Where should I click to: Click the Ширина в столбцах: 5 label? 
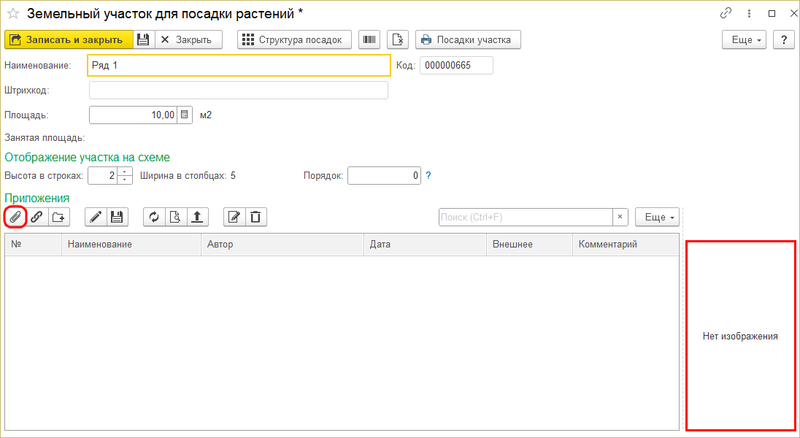188,176
